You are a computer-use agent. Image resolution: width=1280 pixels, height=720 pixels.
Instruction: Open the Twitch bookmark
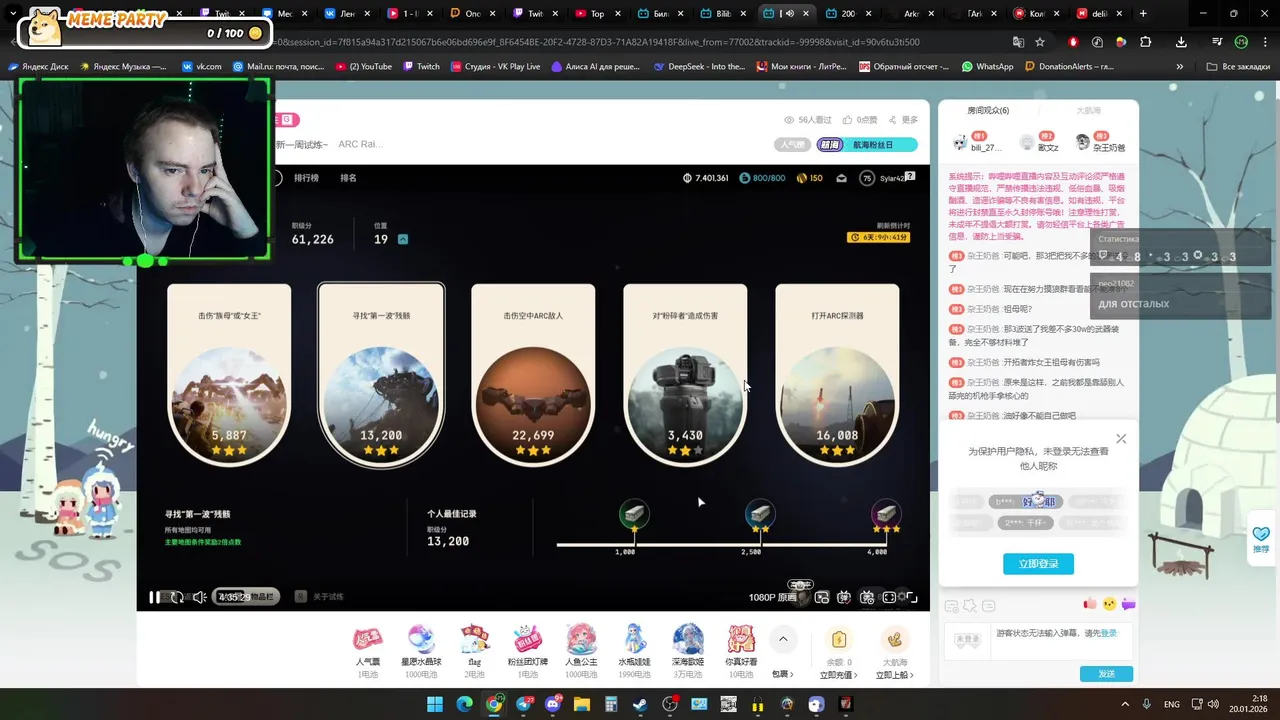(x=421, y=67)
